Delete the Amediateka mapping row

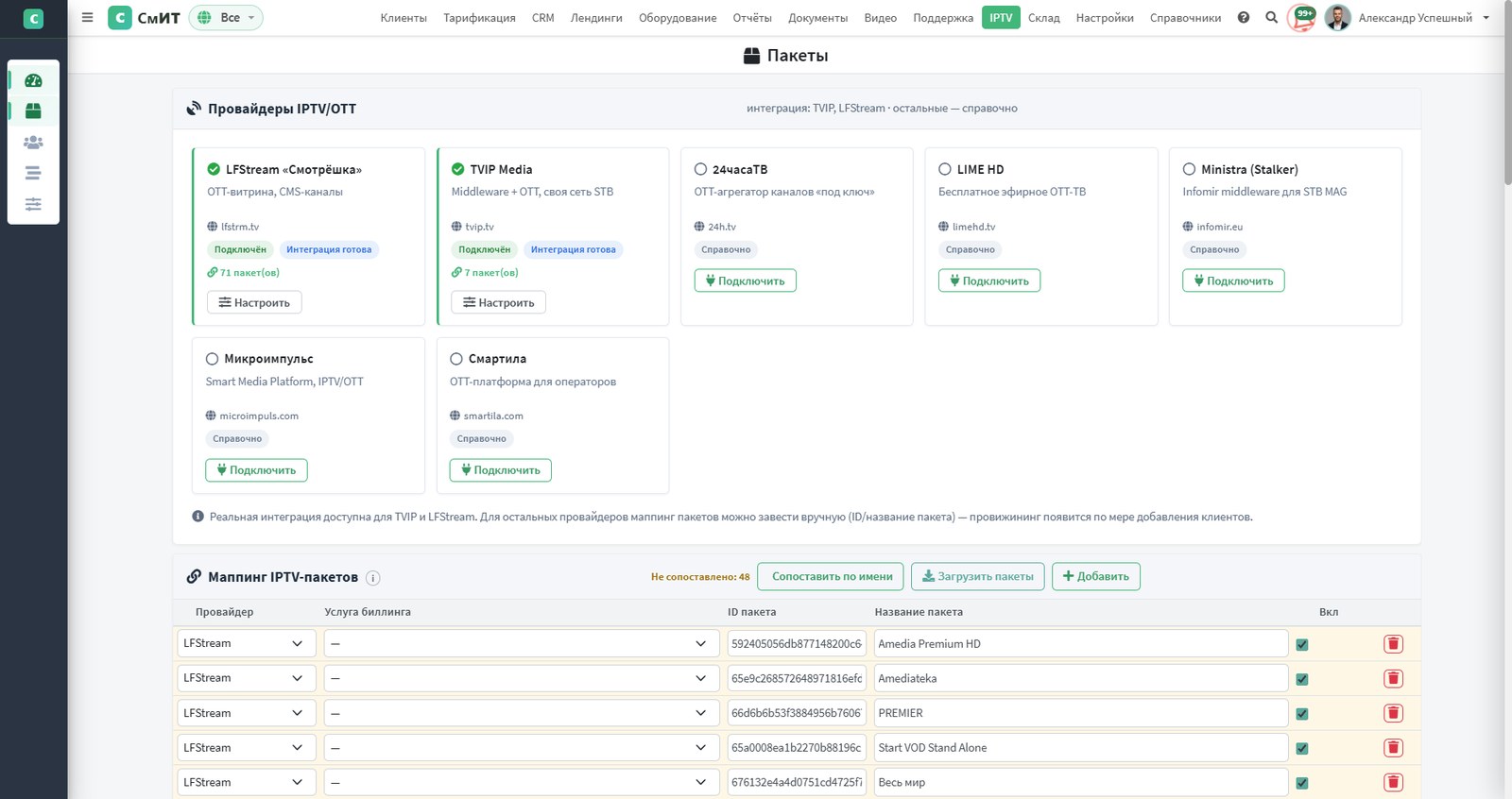click(1393, 678)
